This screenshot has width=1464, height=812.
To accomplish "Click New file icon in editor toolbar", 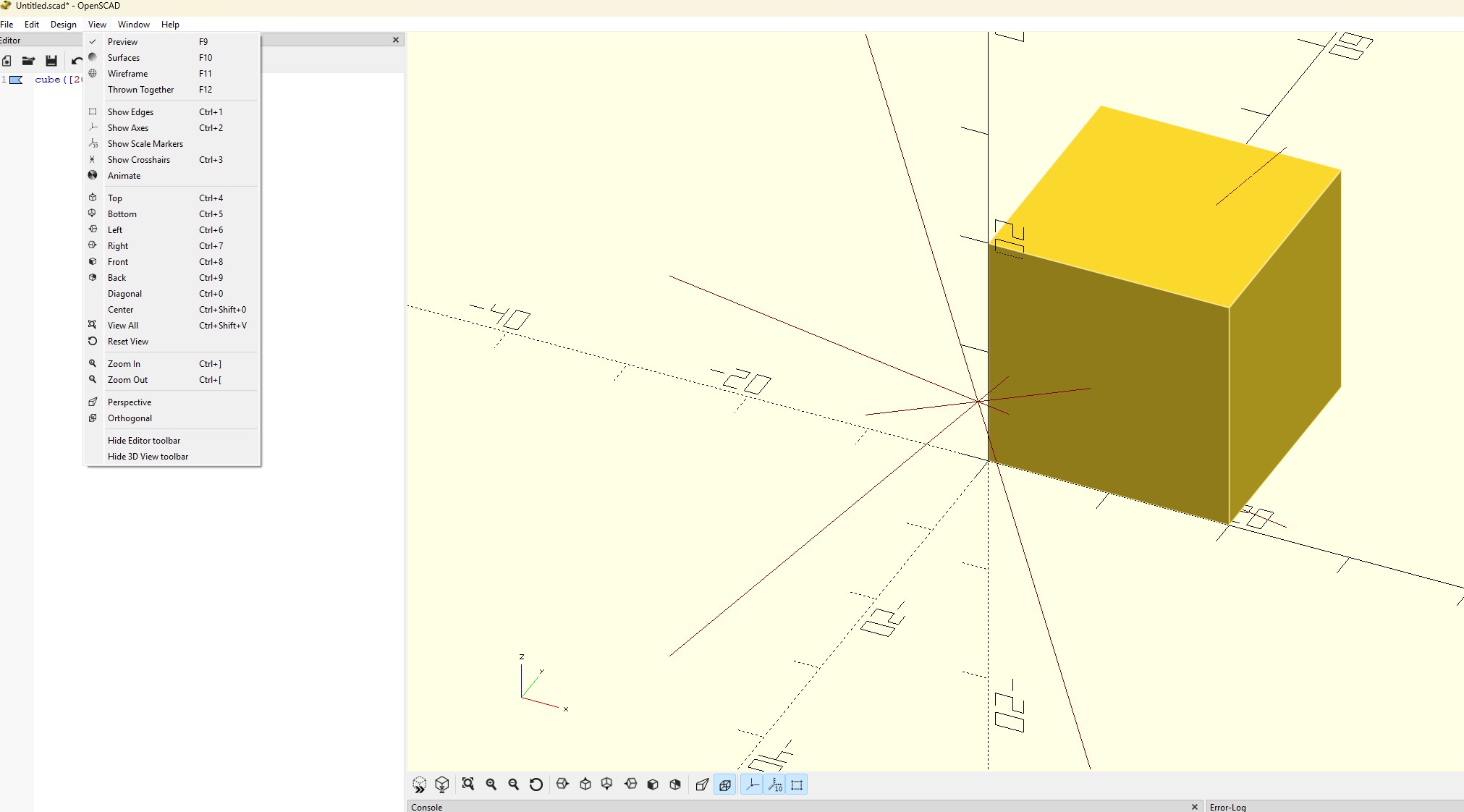I will click(x=7, y=61).
